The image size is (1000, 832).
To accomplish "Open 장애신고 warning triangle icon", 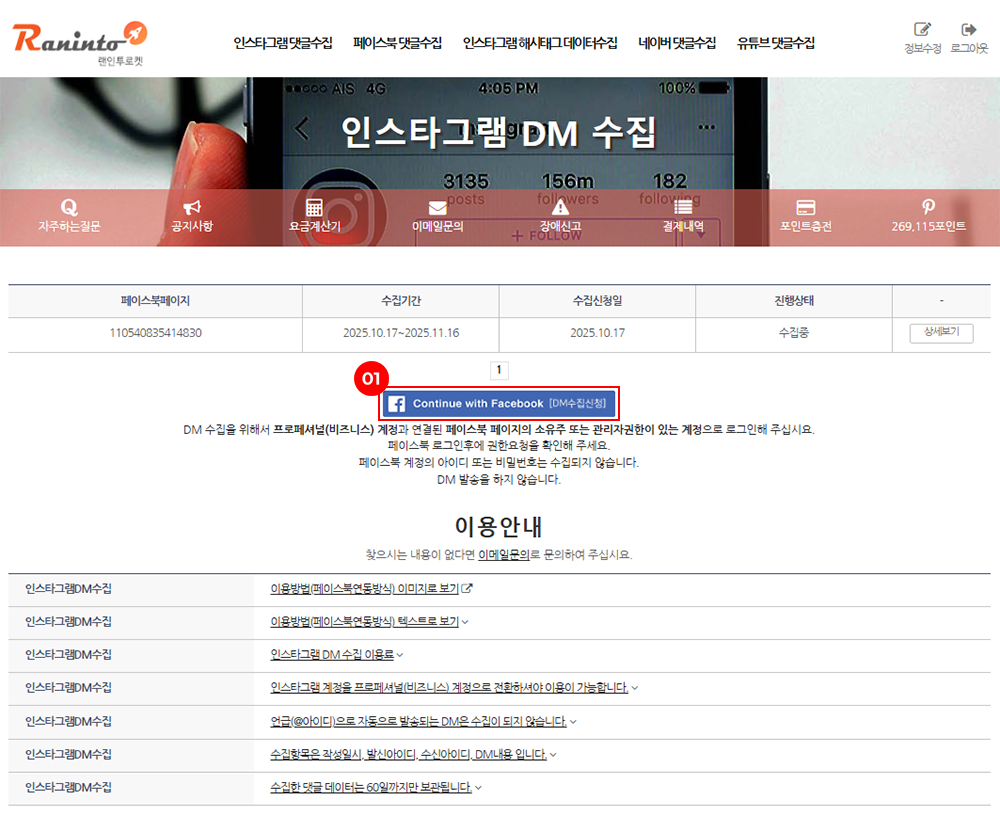I will click(560, 208).
